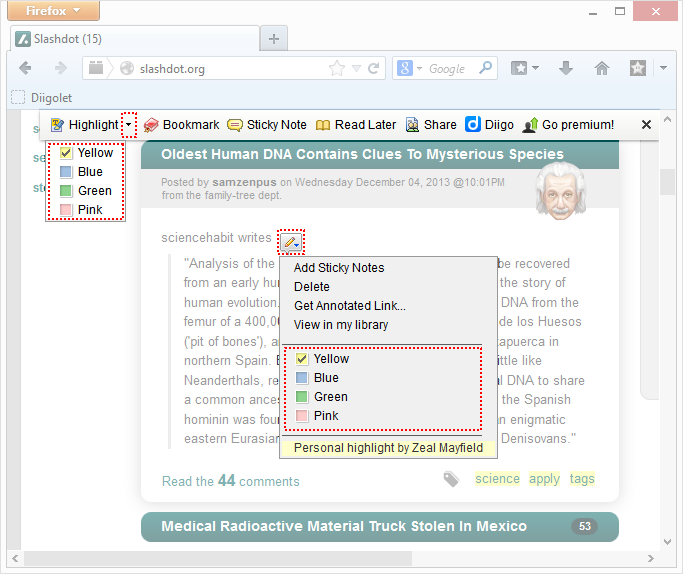The height and width of the screenshot is (574, 683).
Task: Open Read the 44 comments link
Action: (230, 481)
